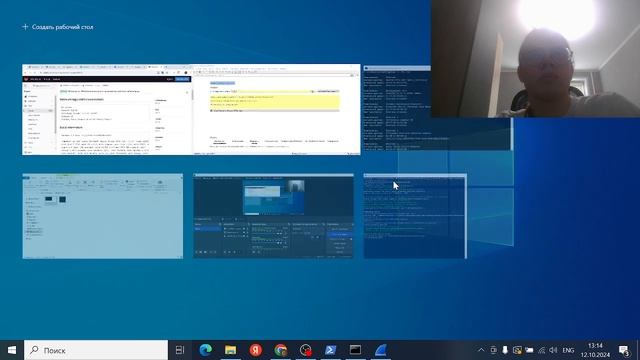Click the Поиск search box
640x360 pixels.
pos(96,350)
